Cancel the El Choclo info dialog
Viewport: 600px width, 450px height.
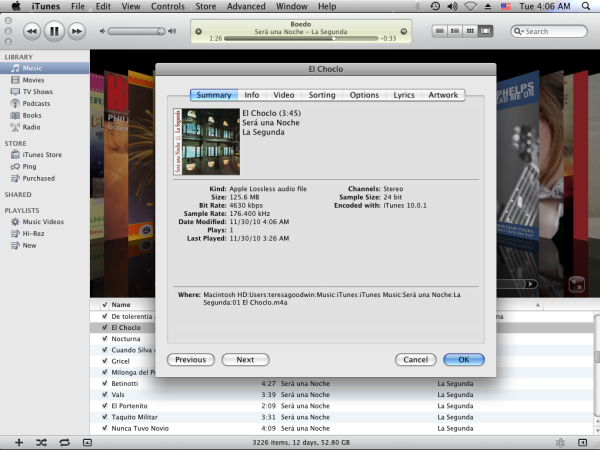[x=416, y=360]
